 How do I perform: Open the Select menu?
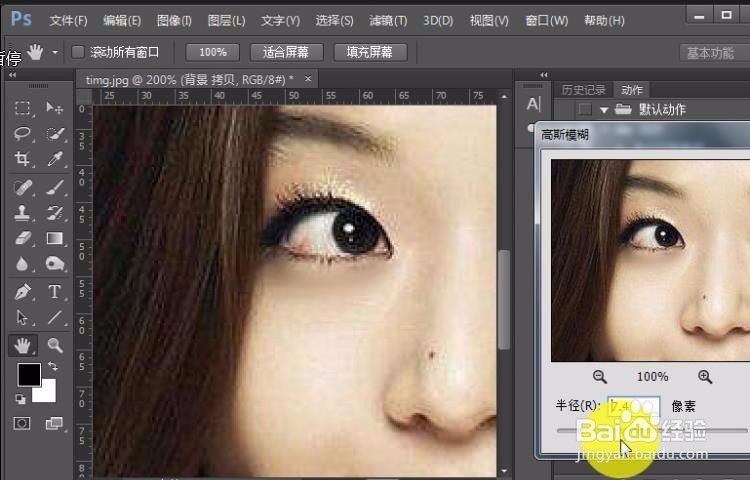334,21
